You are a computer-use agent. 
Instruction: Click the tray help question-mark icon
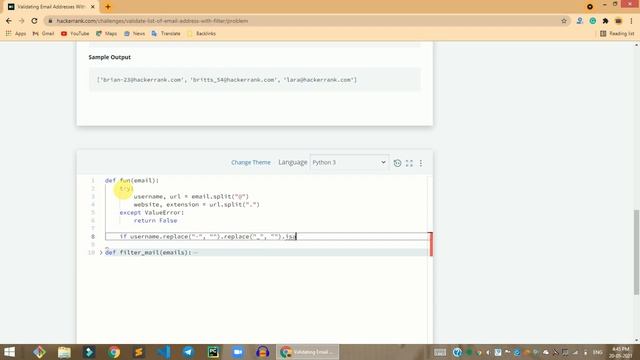tap(457, 352)
